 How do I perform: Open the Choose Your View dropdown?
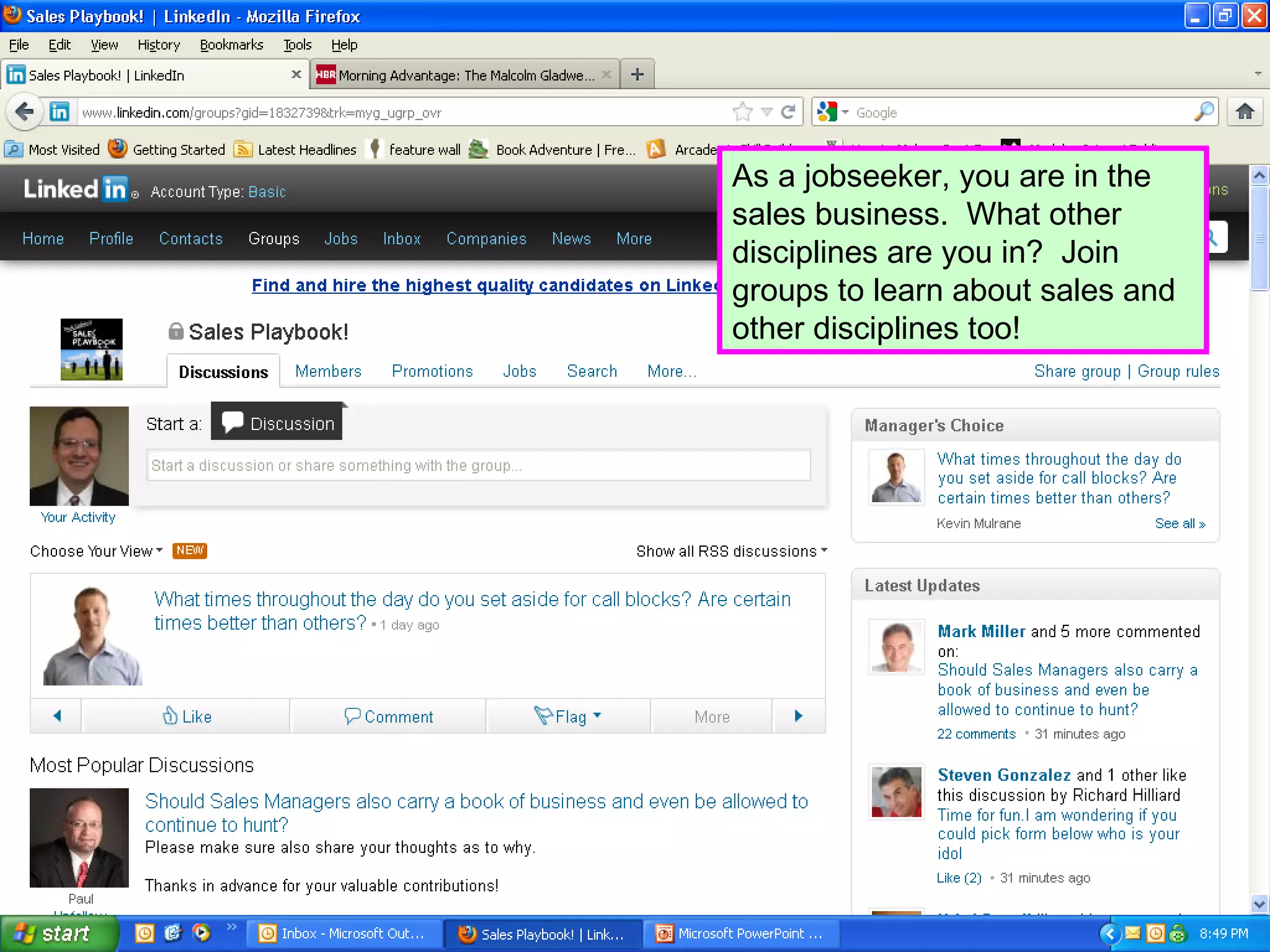coord(97,551)
